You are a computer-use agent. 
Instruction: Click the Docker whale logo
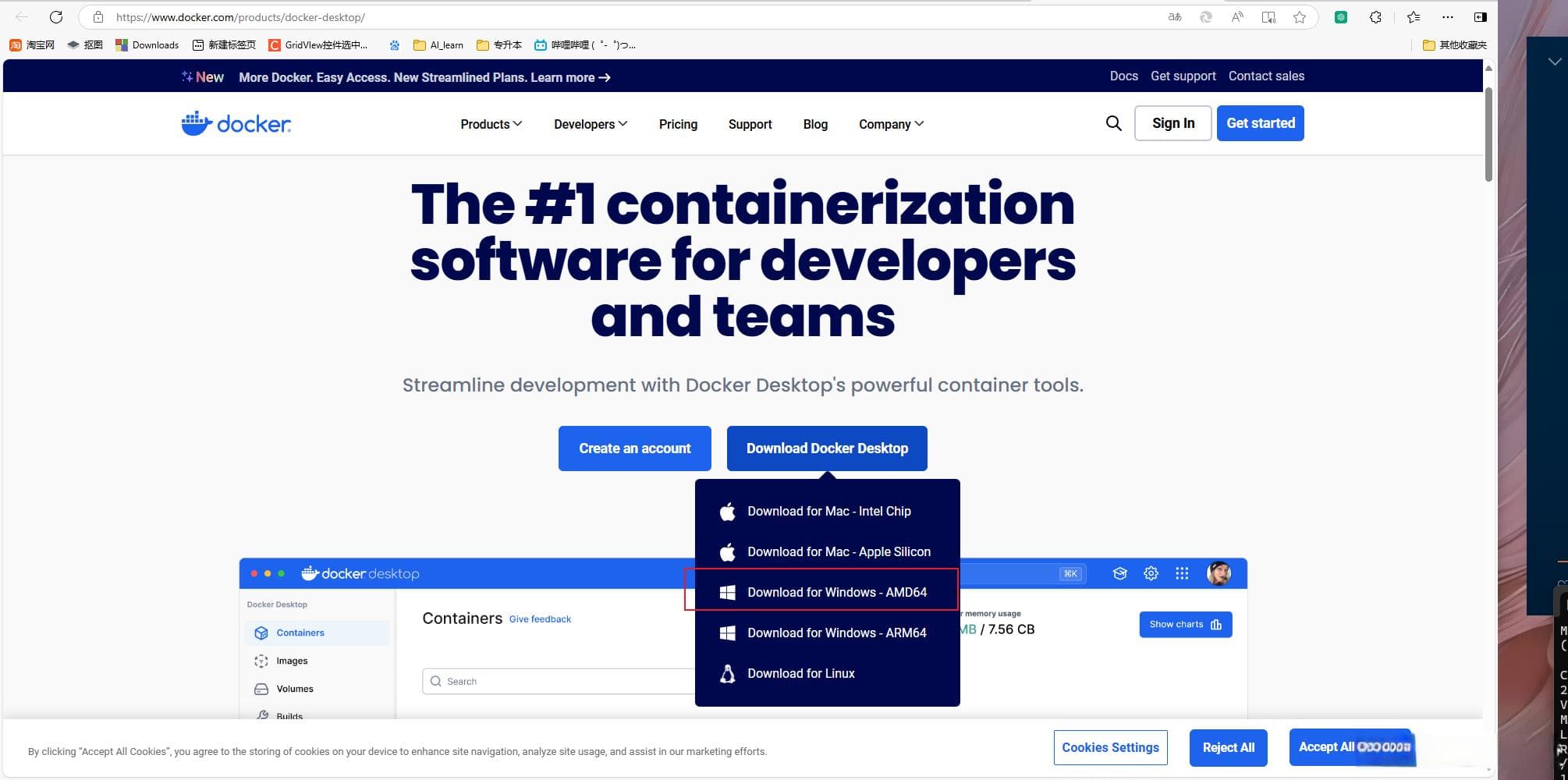click(236, 123)
